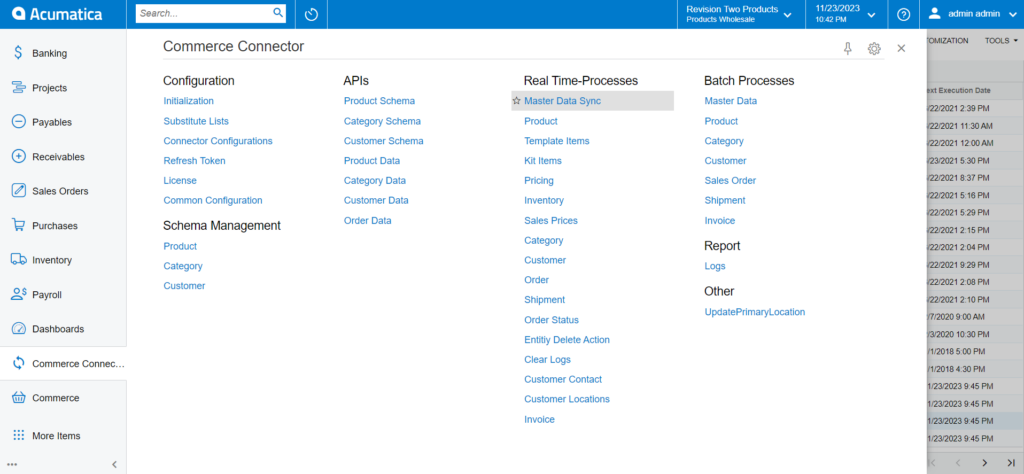Screen dimensions: 1024x474
Task: Open Logs under Report
Action: click(x=715, y=266)
